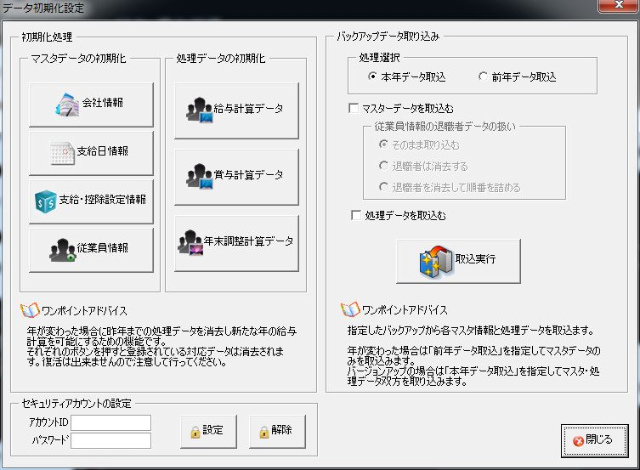Click the 設定 security button
The image size is (640, 470).
[209, 432]
